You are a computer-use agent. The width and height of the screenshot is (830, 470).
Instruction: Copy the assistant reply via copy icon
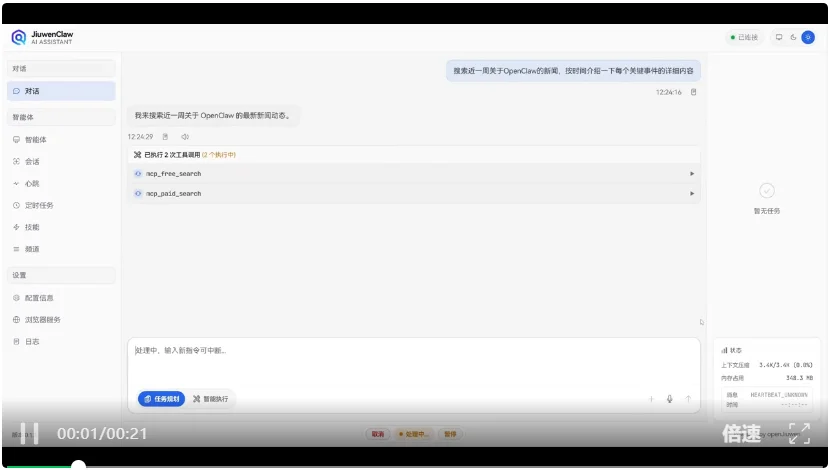pyautogui.click(x=166, y=137)
